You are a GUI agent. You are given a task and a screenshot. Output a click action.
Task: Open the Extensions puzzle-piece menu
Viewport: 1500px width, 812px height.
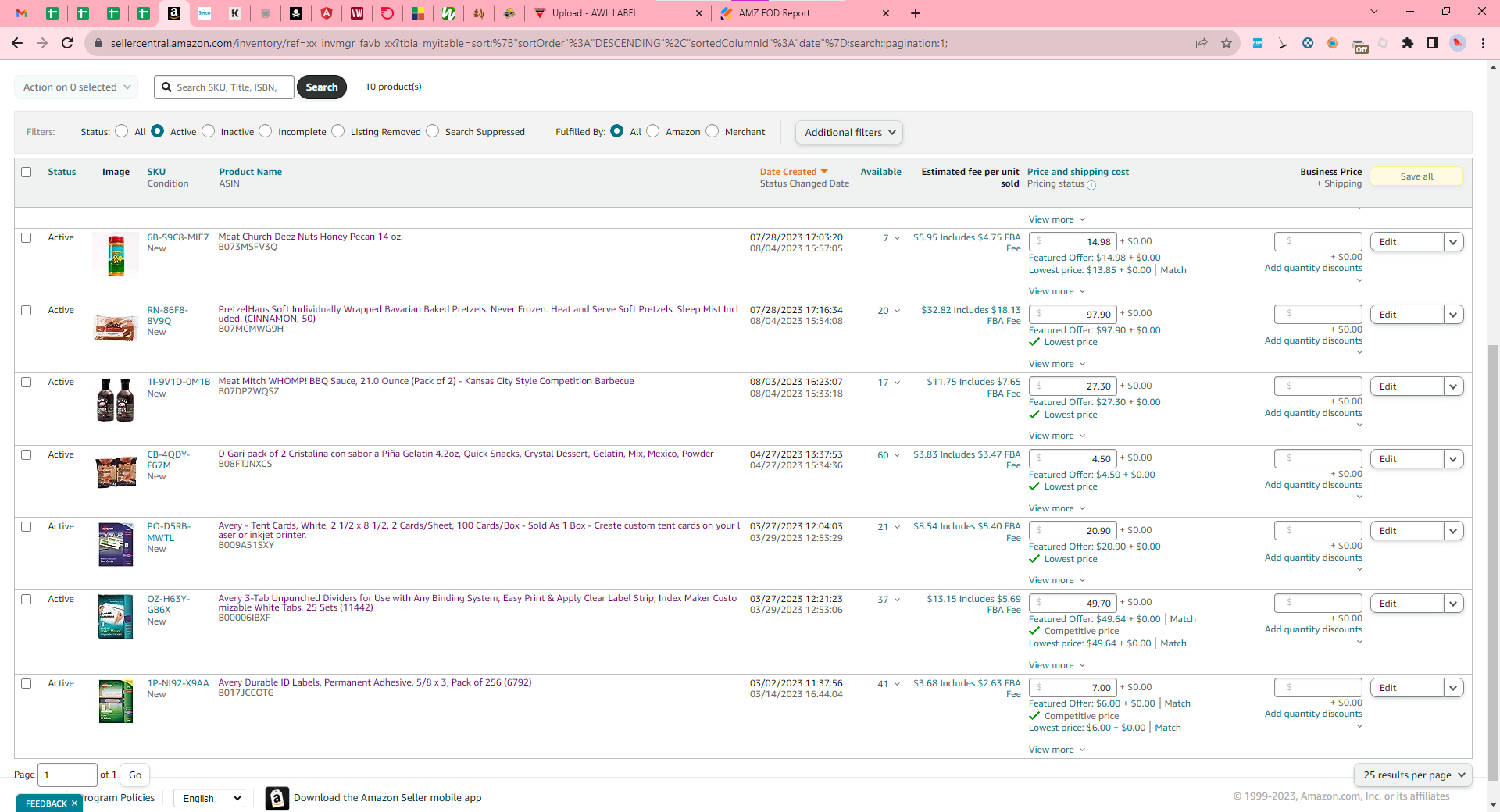point(1408,43)
